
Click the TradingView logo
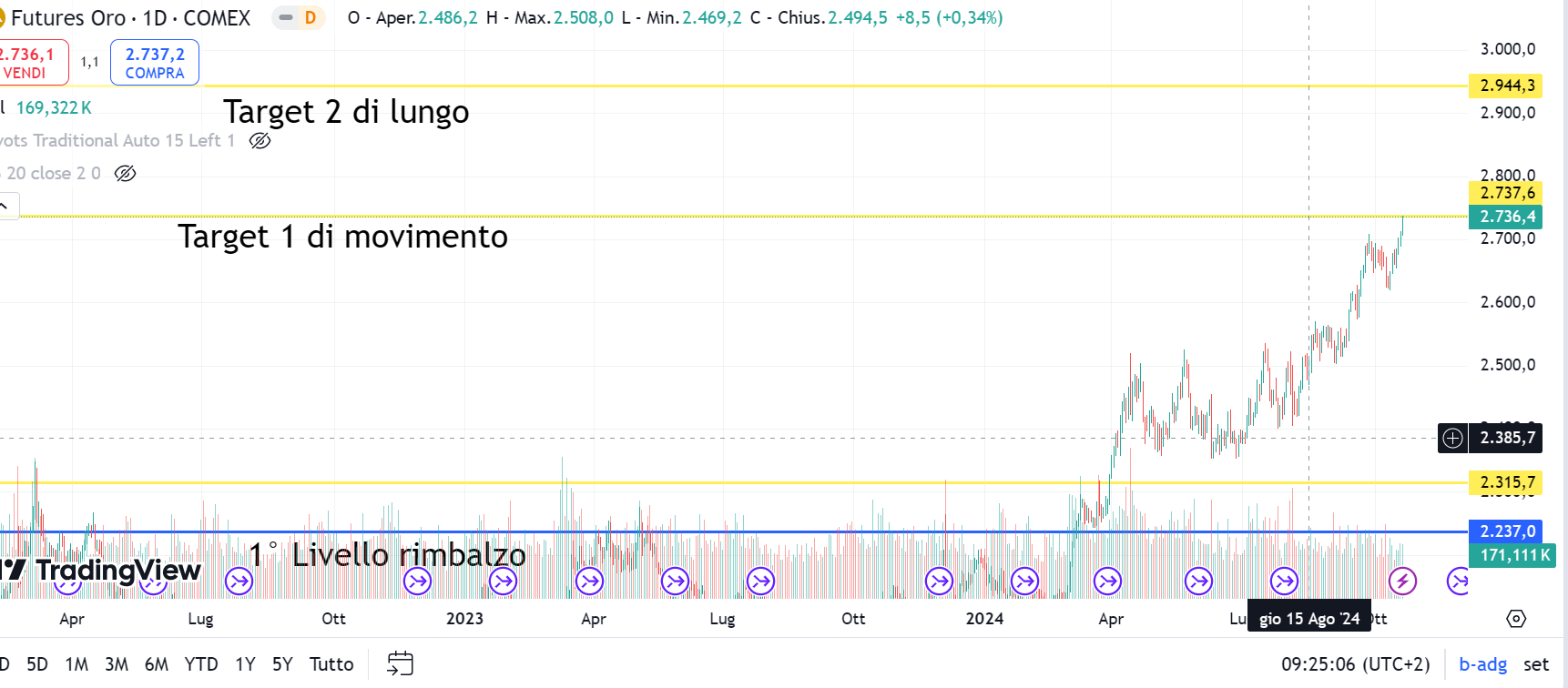(x=102, y=571)
